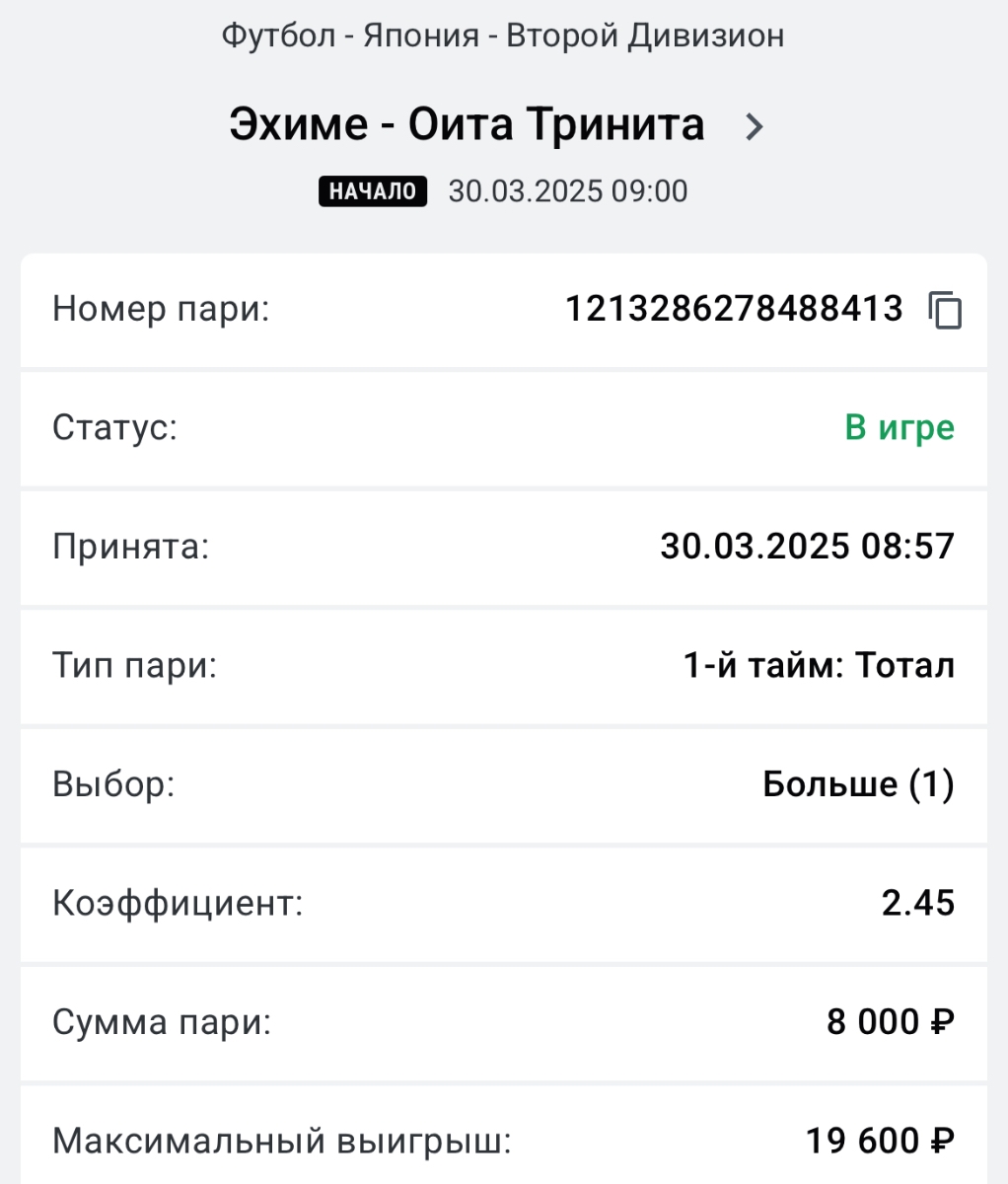Tap the Коэффициент row label
Screen dimensions: 1008x1184
(178, 904)
